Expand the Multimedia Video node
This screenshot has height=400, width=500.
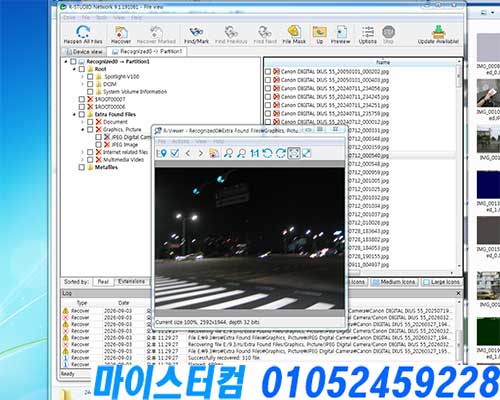82,160
